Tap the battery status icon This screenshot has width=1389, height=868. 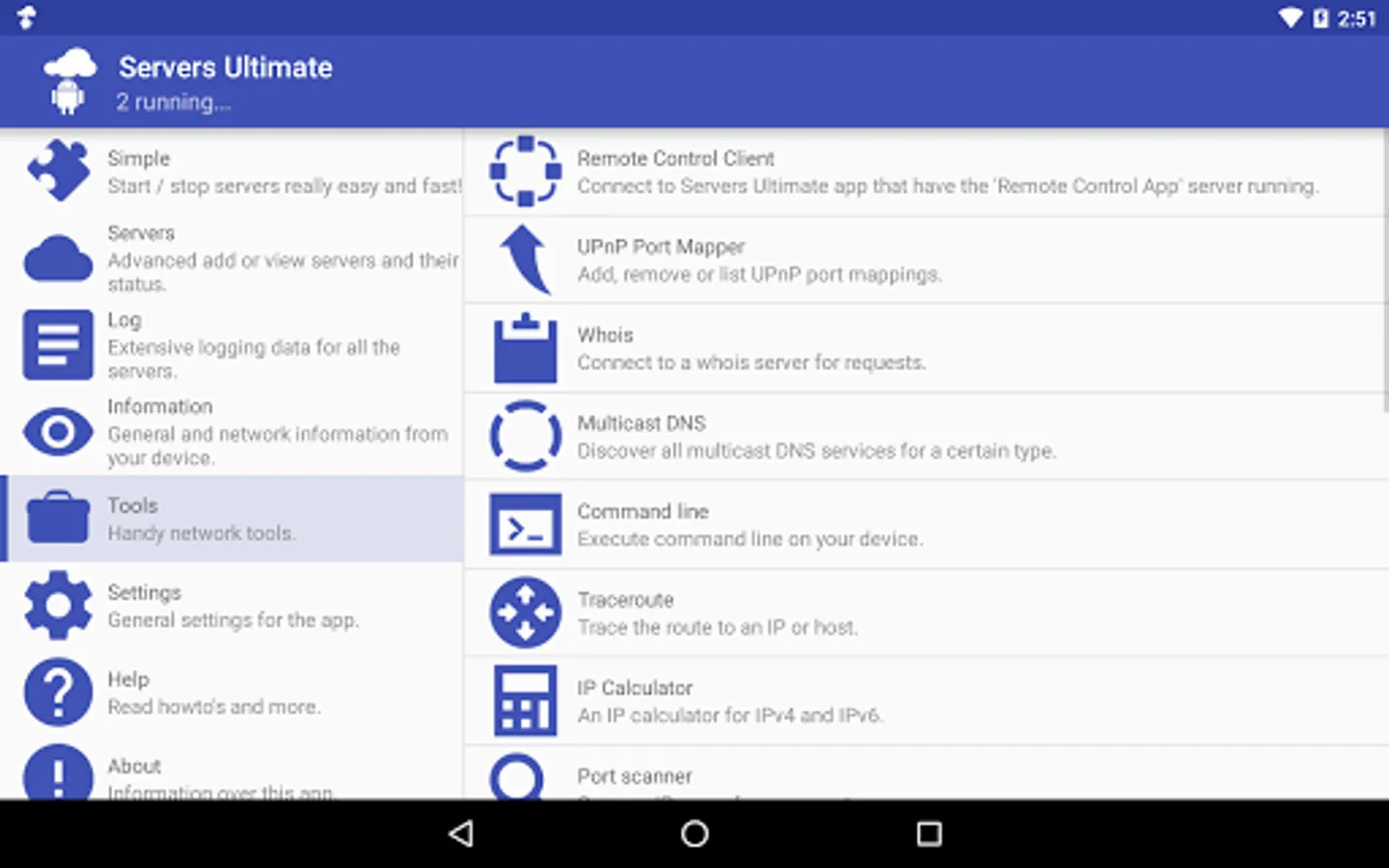click(1320, 18)
